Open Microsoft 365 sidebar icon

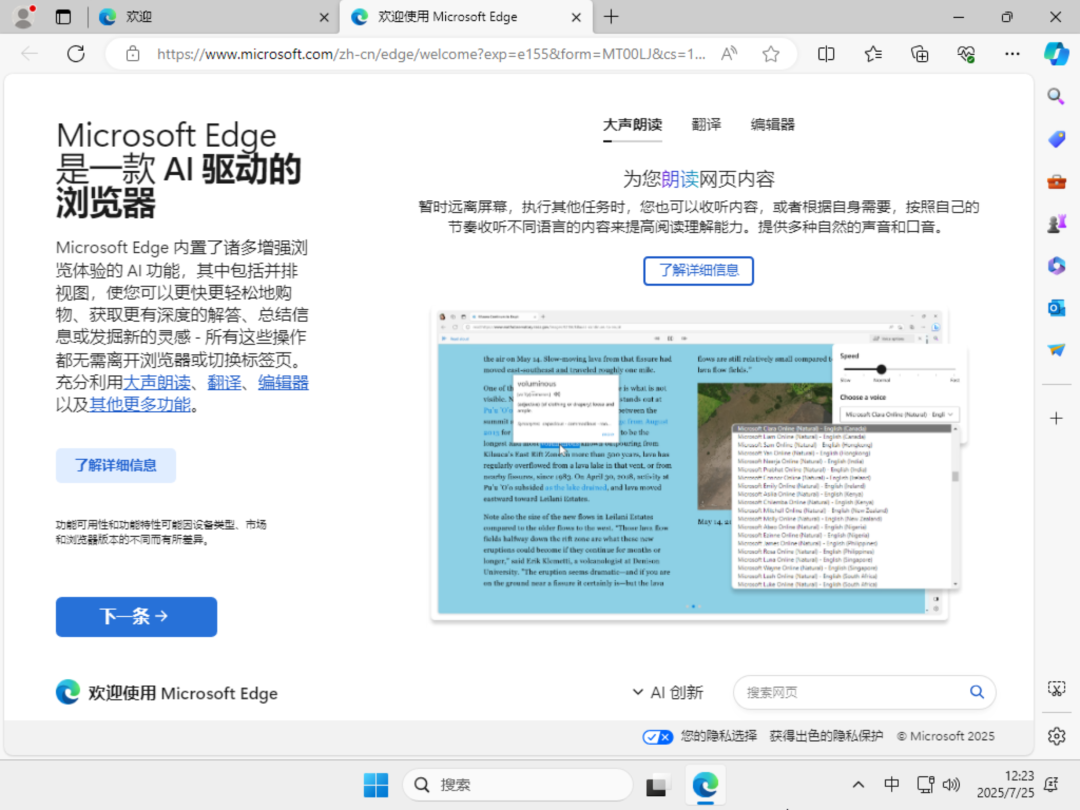click(1056, 265)
